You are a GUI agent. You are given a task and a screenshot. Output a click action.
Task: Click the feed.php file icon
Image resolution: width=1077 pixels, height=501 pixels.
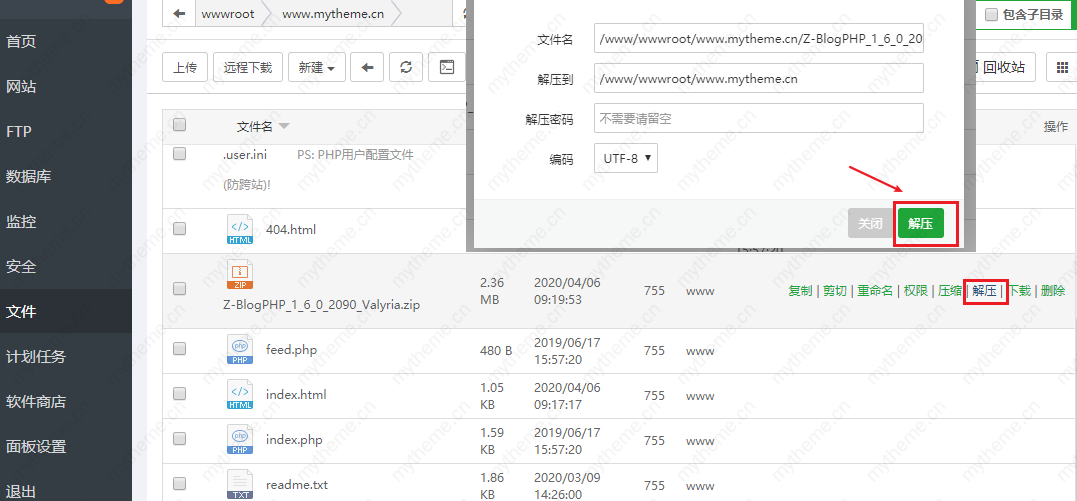[240, 350]
